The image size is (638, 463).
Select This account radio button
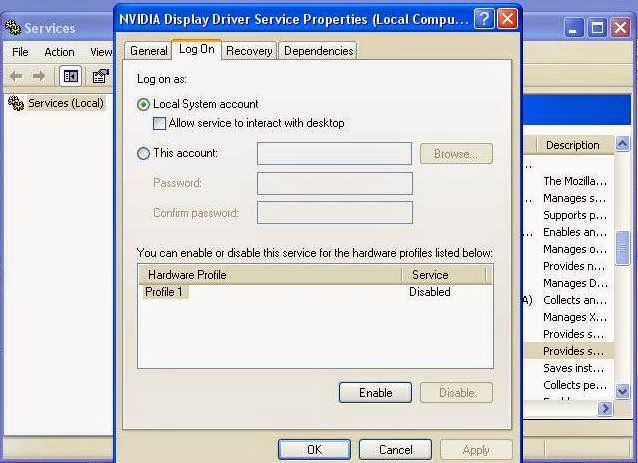143,153
